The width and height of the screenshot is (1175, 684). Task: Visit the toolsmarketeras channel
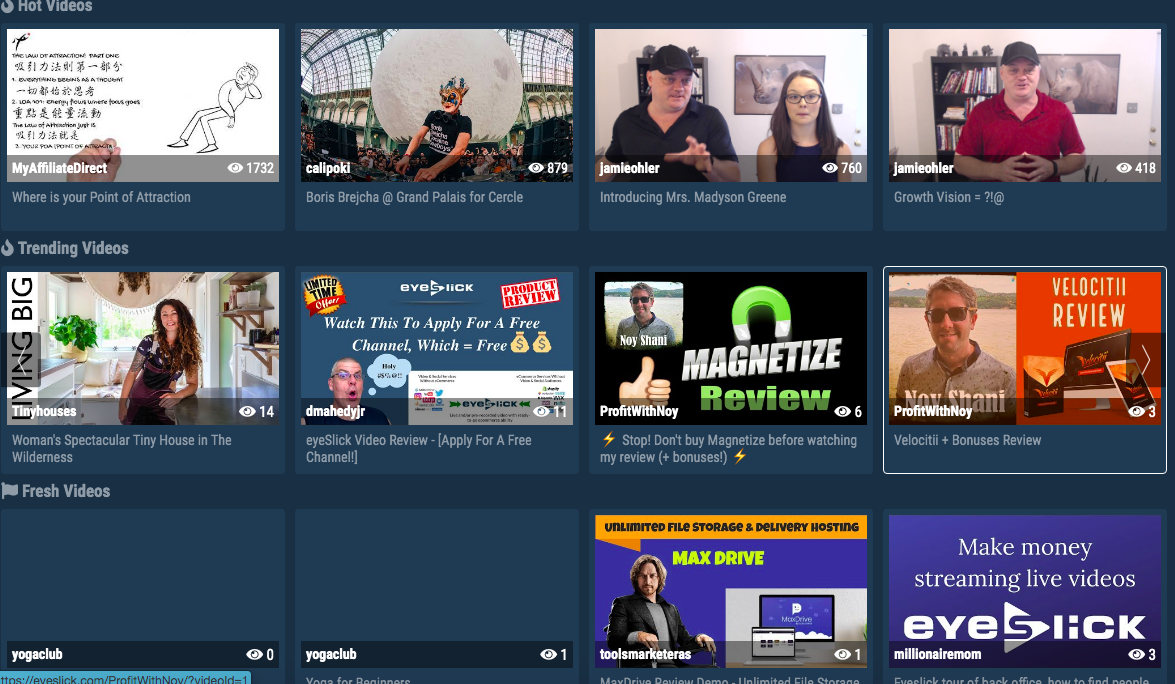click(645, 654)
